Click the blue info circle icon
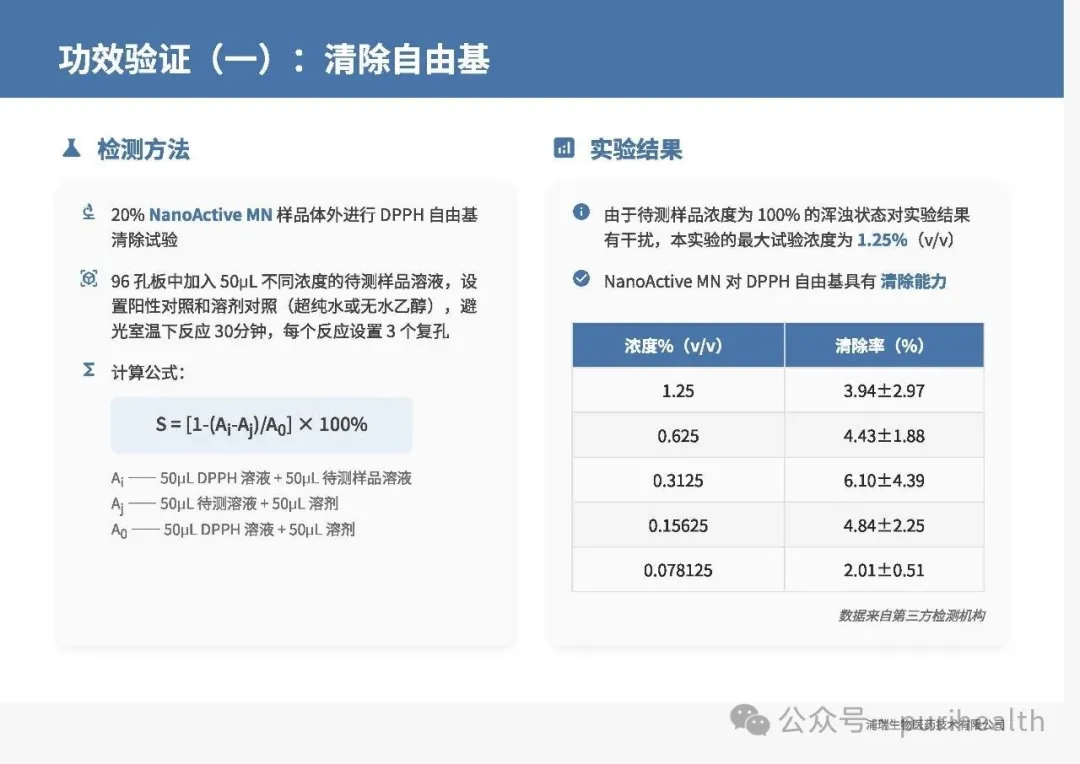The image size is (1080, 764). (x=581, y=212)
